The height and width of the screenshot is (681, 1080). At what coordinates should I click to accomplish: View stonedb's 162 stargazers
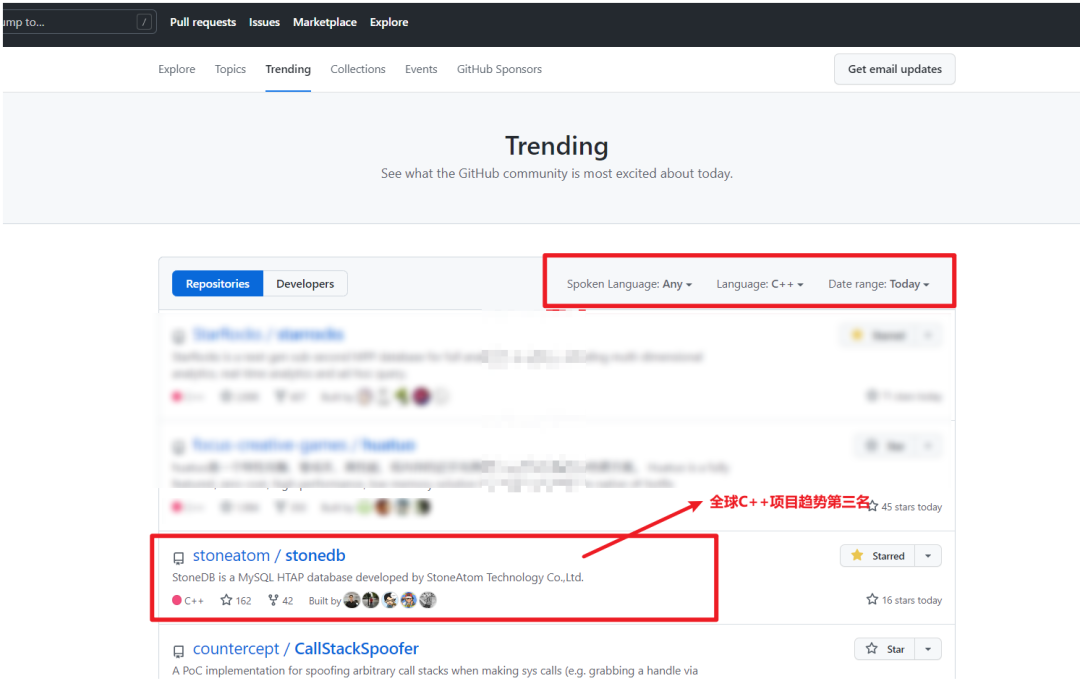[236, 600]
